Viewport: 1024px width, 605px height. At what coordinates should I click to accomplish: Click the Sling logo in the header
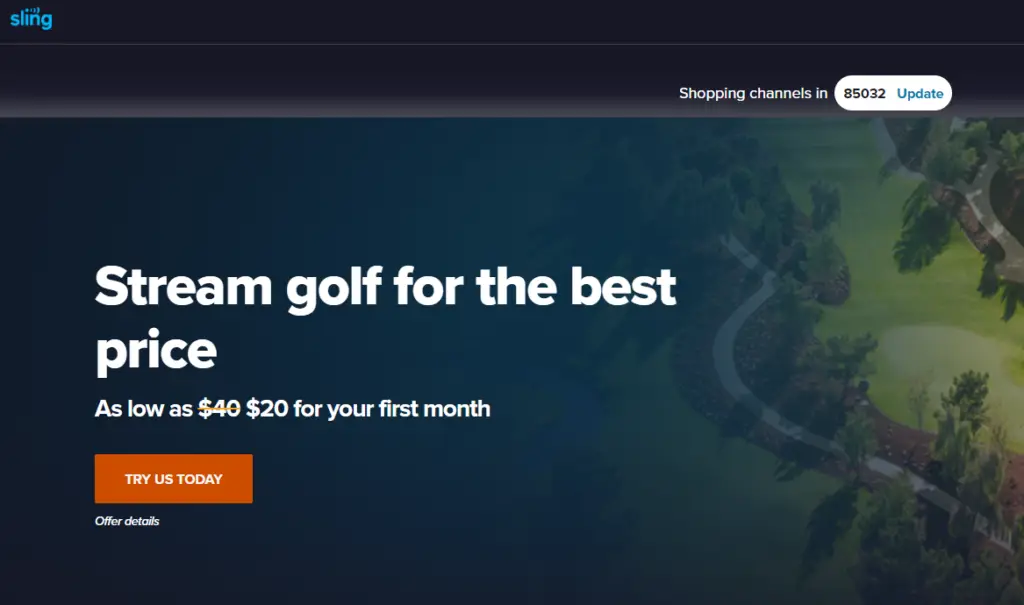pyautogui.click(x=31, y=18)
